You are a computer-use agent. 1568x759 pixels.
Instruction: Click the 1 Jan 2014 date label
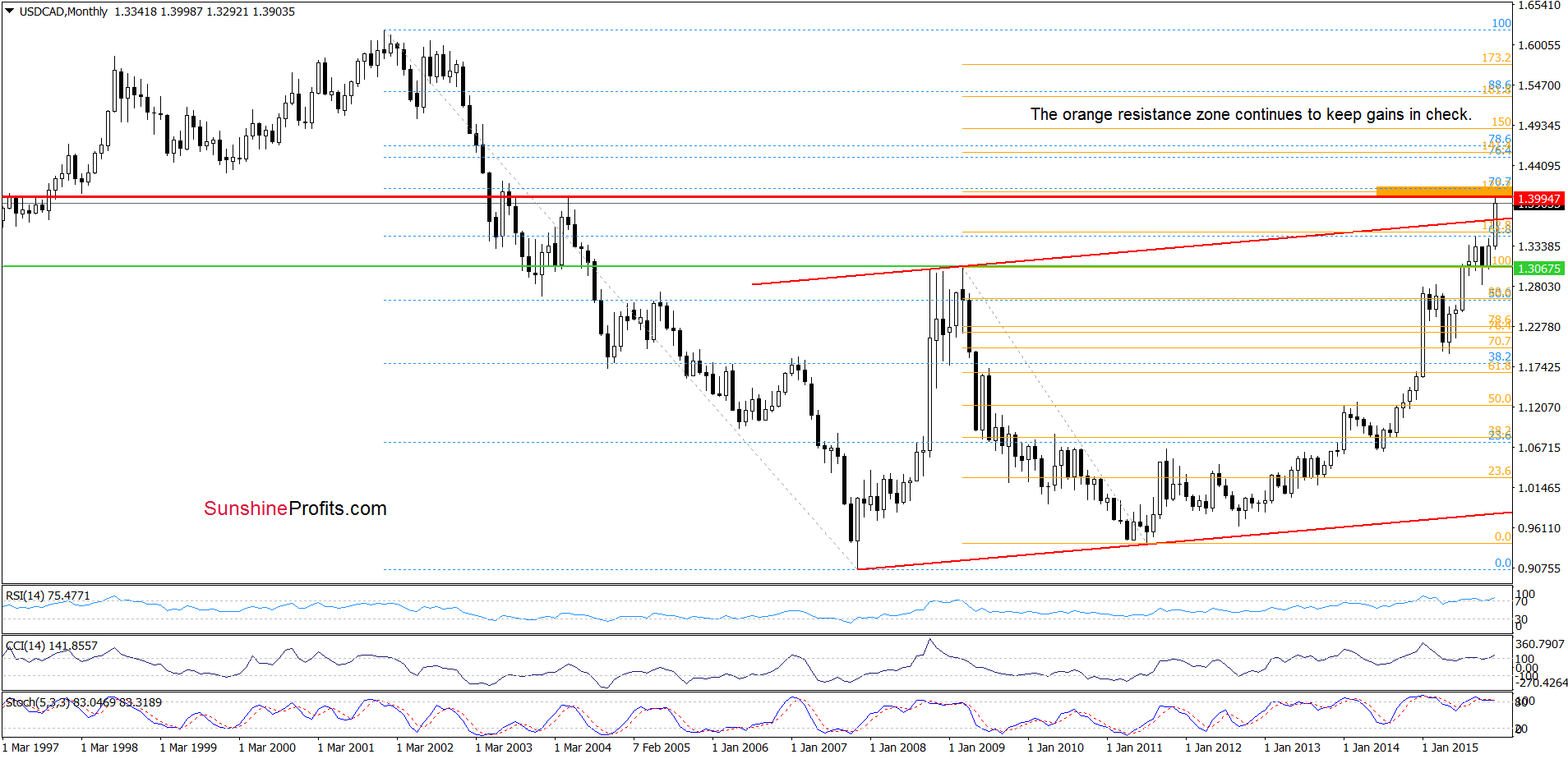tap(1372, 747)
